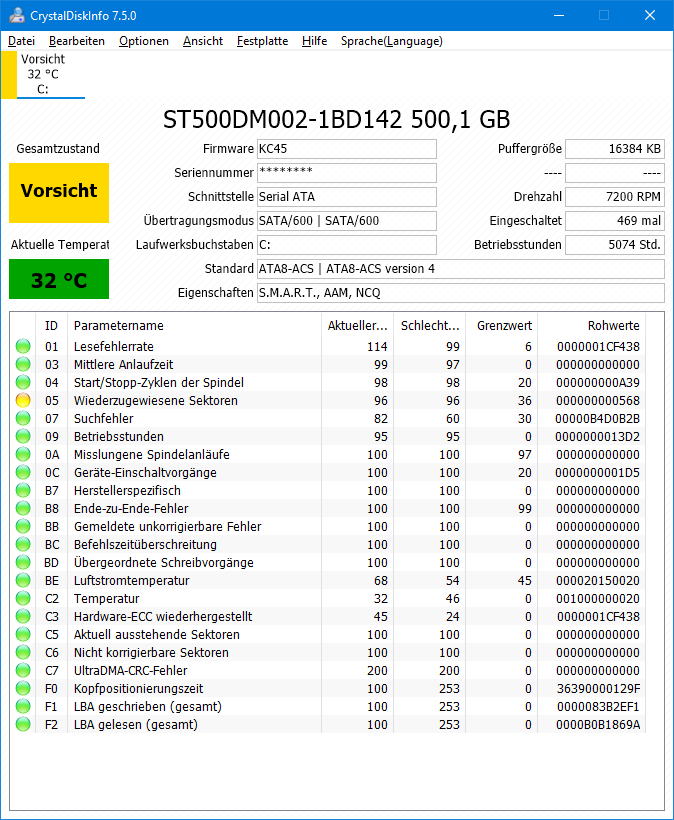Image resolution: width=674 pixels, height=820 pixels.
Task: Click the Eingeschaltet field 469 mal
Action: click(x=615, y=221)
